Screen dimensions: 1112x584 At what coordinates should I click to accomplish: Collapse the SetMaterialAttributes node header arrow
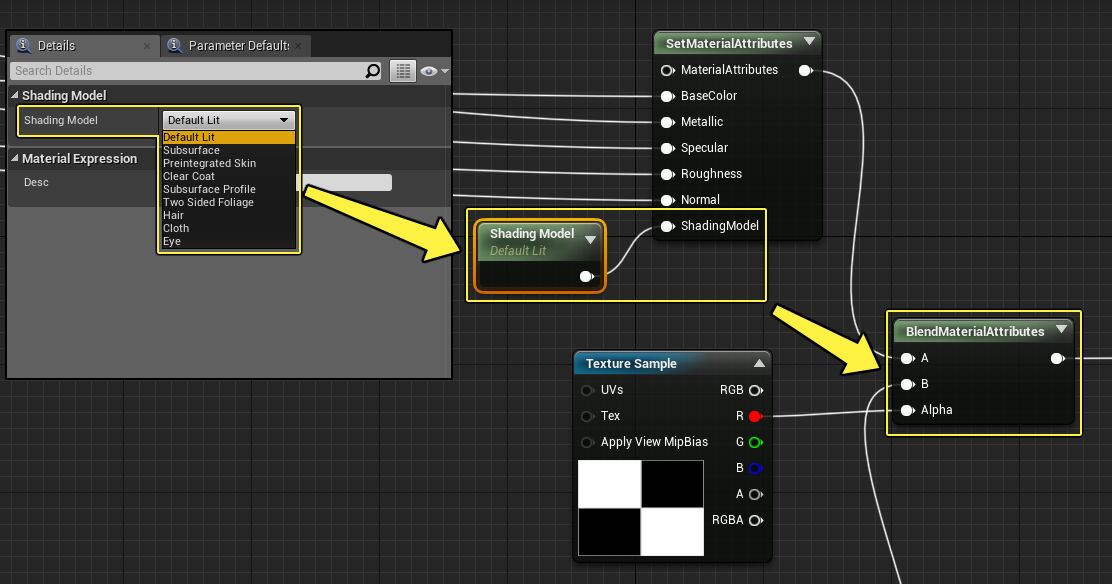[809, 43]
